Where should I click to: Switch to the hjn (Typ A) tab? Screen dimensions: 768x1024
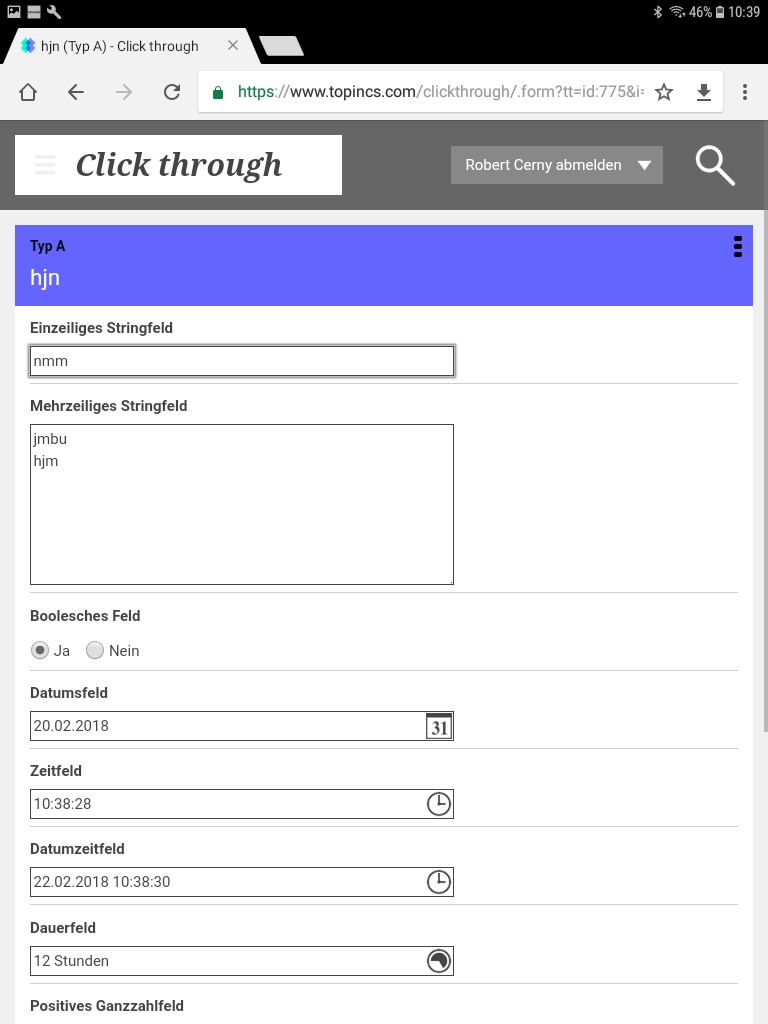pos(120,46)
